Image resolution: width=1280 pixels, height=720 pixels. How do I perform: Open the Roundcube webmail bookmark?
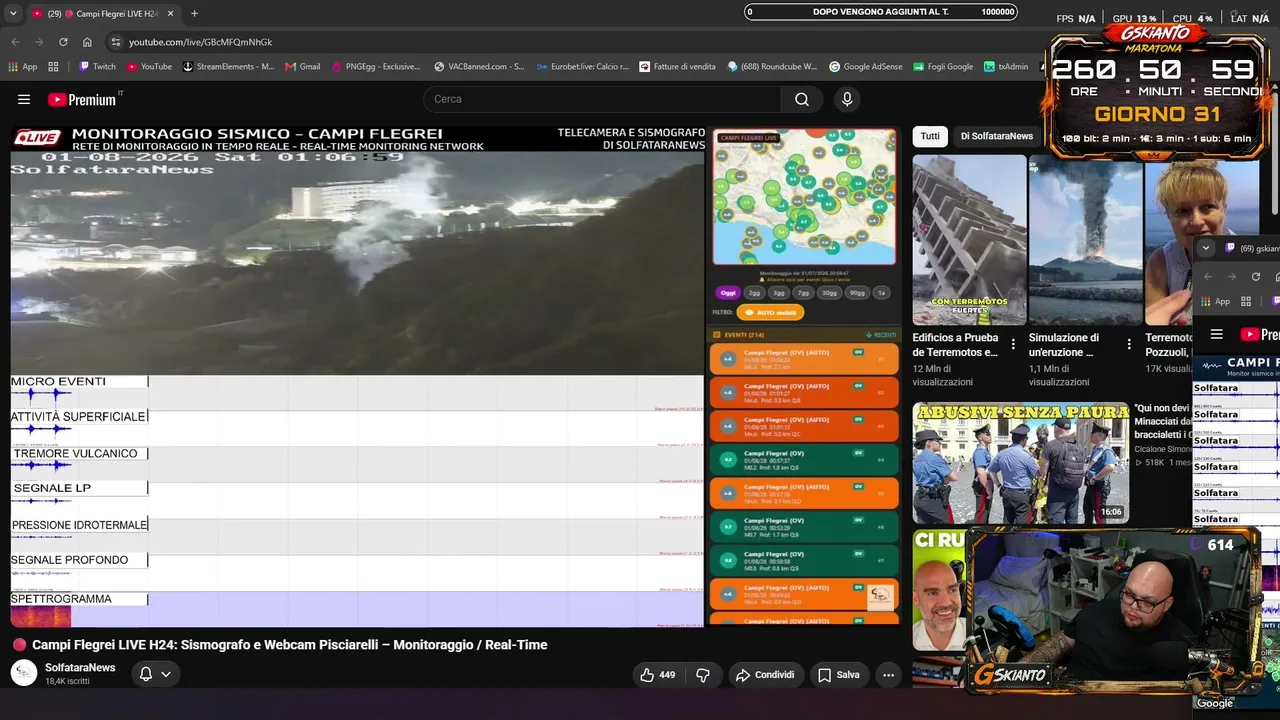pyautogui.click(x=773, y=67)
